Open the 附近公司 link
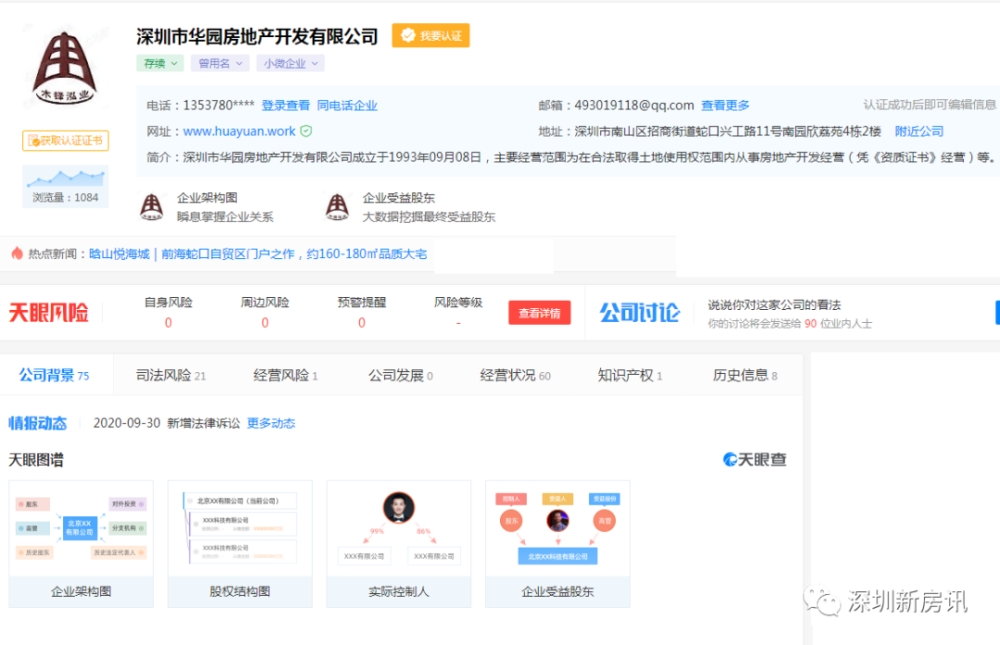 pos(919,131)
